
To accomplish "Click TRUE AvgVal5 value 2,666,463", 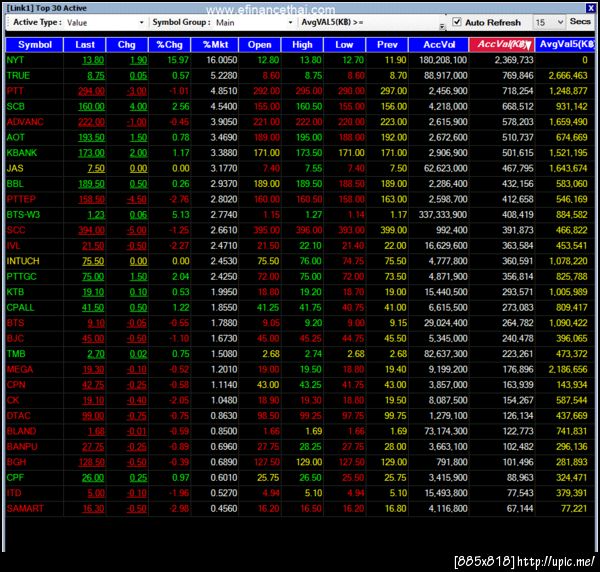I will point(568,75).
